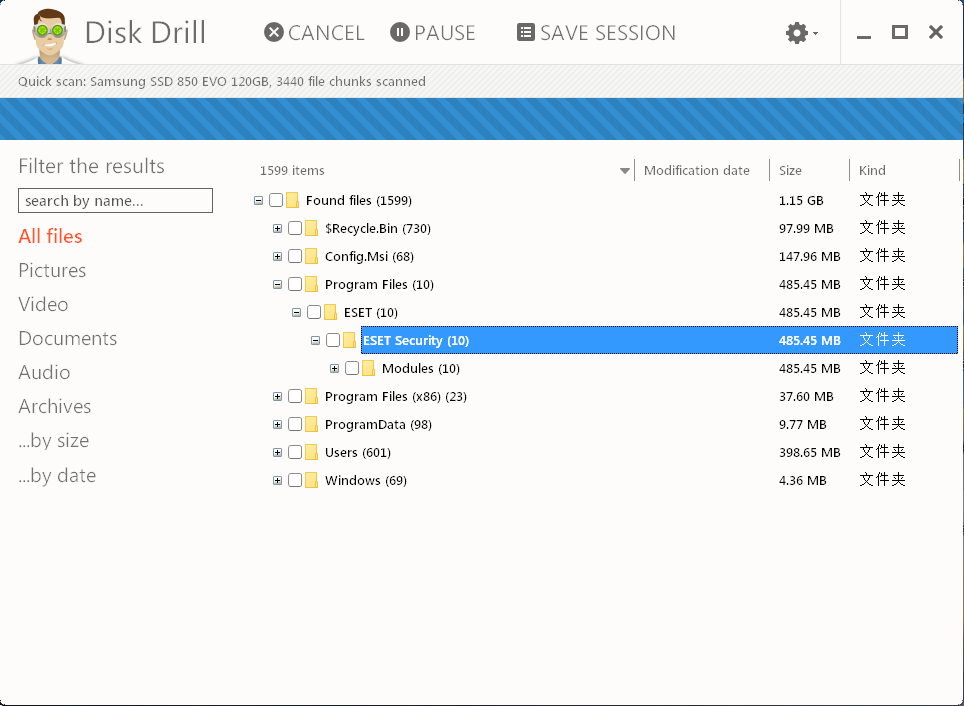Check the $Recycle.Bin checkbox
Viewport: 964px width, 706px height.
(295, 228)
